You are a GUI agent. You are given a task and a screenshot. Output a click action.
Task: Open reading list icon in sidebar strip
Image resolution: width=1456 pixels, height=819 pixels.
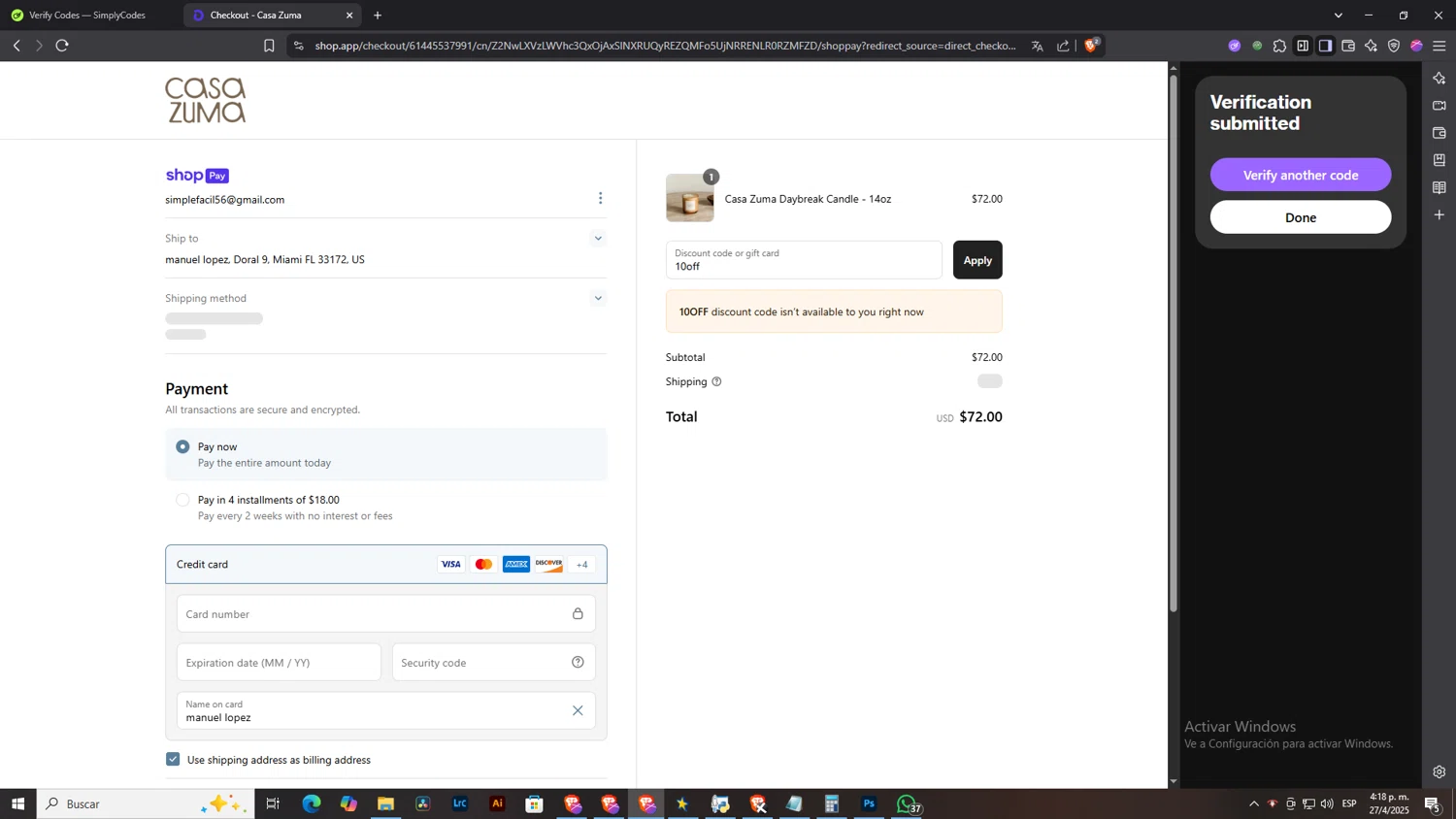(x=1439, y=187)
